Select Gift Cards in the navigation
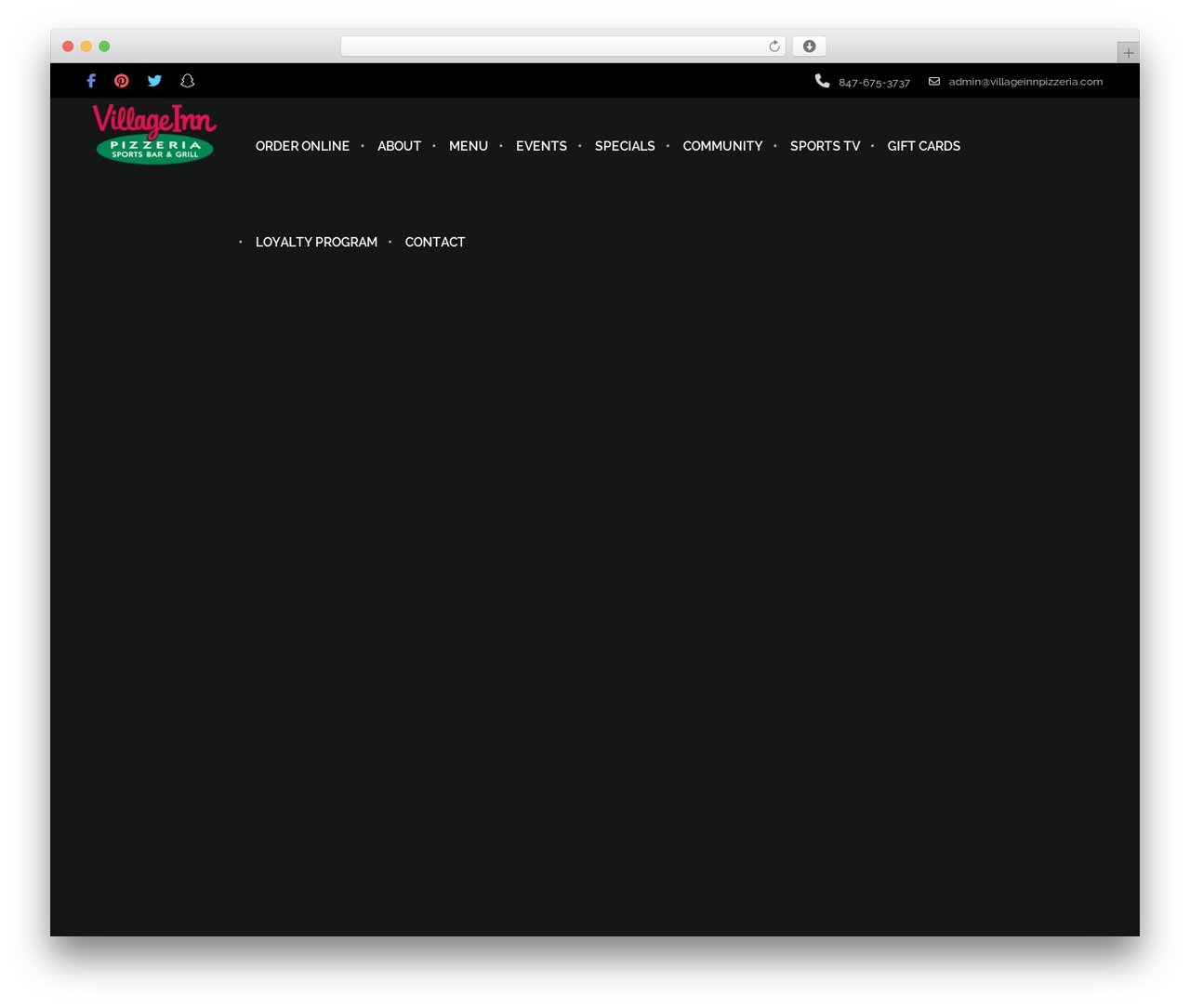1190x1008 pixels. (924, 146)
